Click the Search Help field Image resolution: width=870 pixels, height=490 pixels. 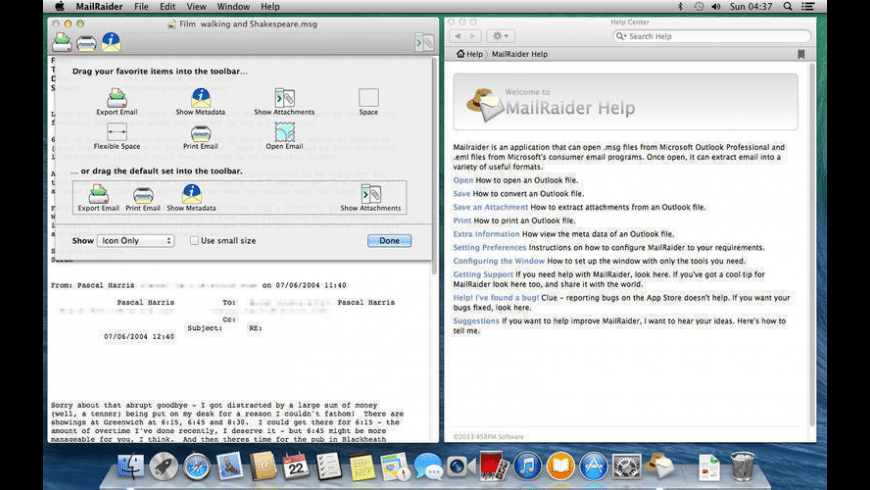[x=711, y=36]
